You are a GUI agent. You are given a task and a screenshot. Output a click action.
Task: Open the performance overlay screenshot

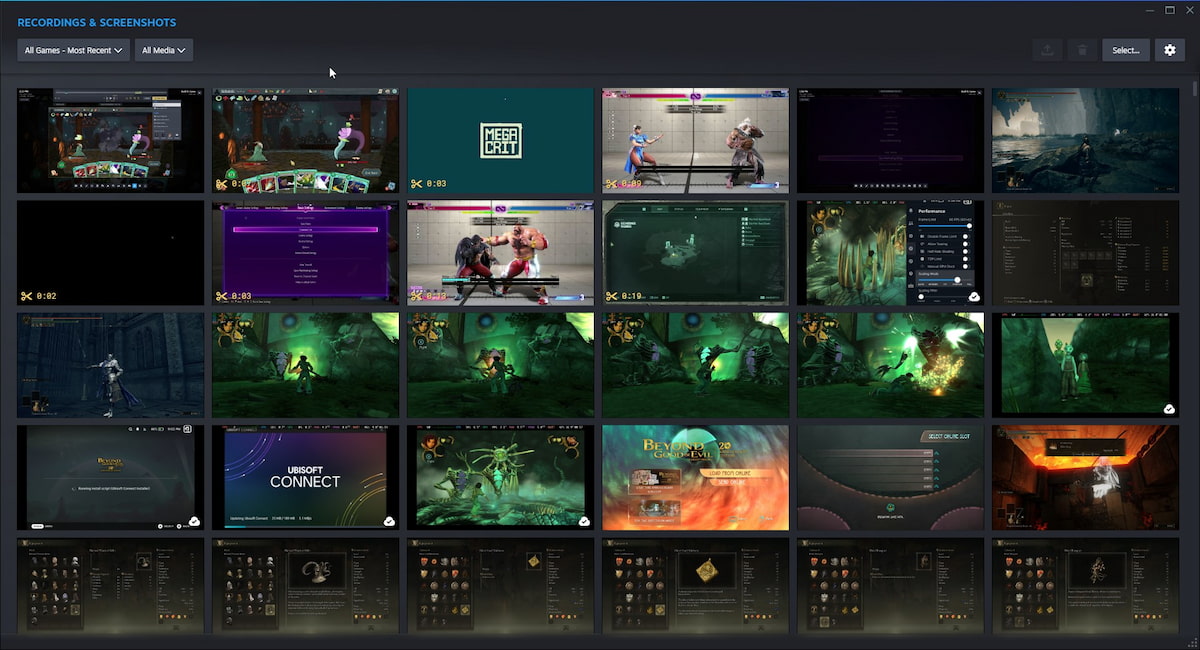pyautogui.click(x=890, y=252)
